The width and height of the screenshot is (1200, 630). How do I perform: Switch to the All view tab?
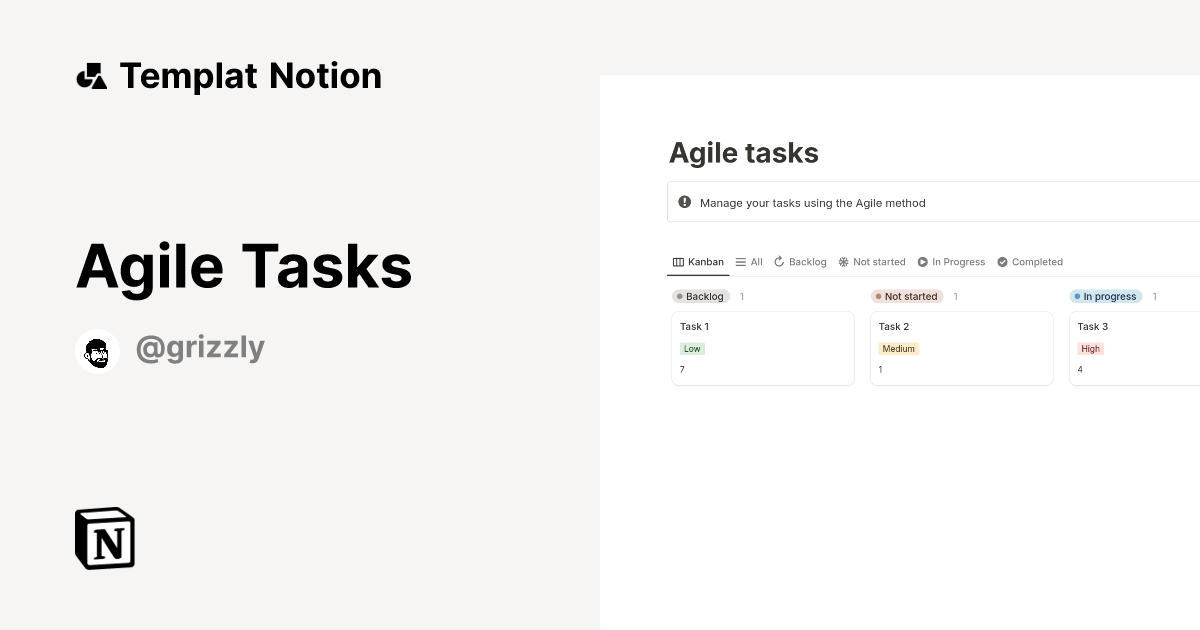(x=755, y=261)
